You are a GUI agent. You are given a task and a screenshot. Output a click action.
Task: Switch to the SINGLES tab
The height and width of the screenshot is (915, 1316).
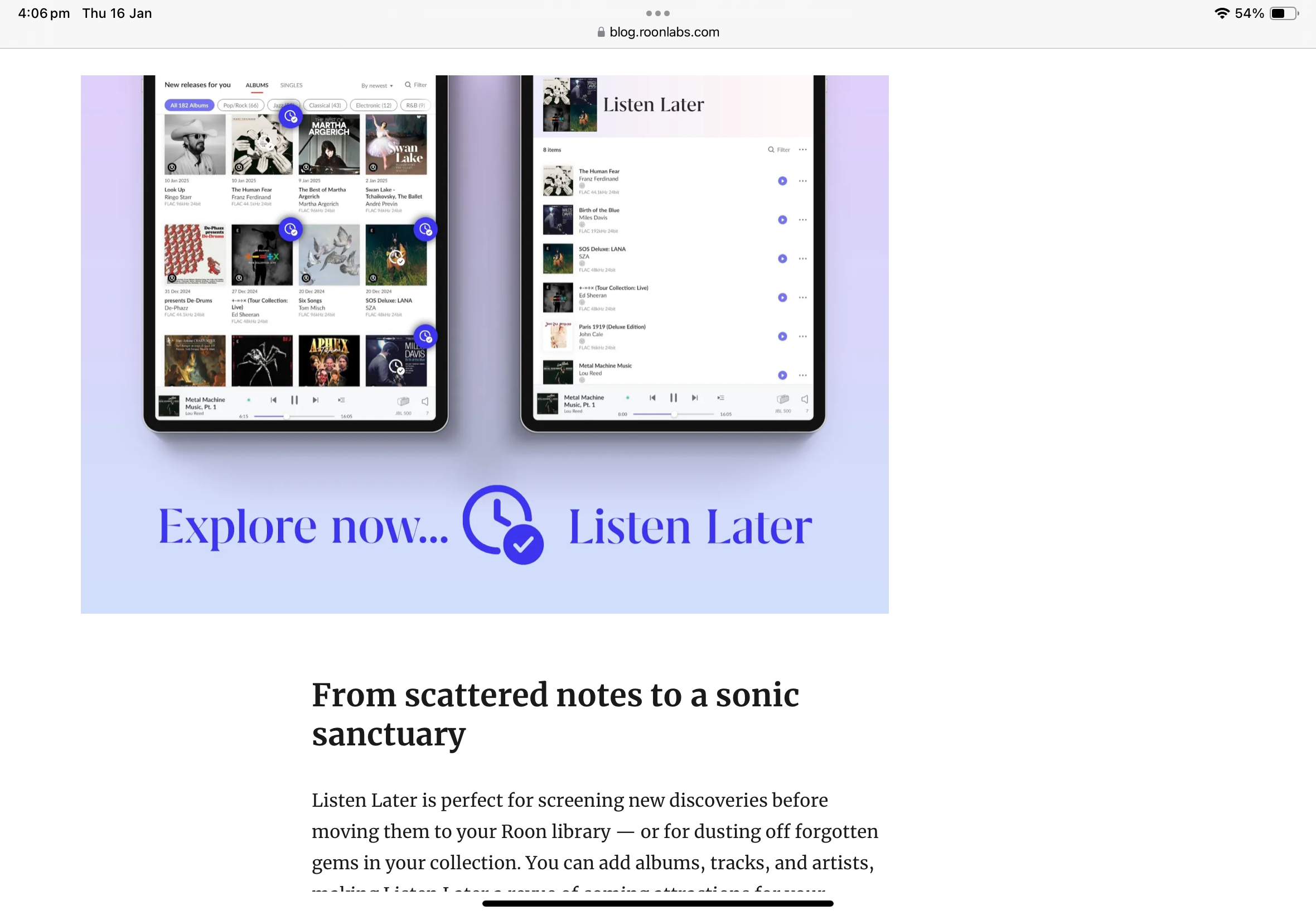(291, 85)
